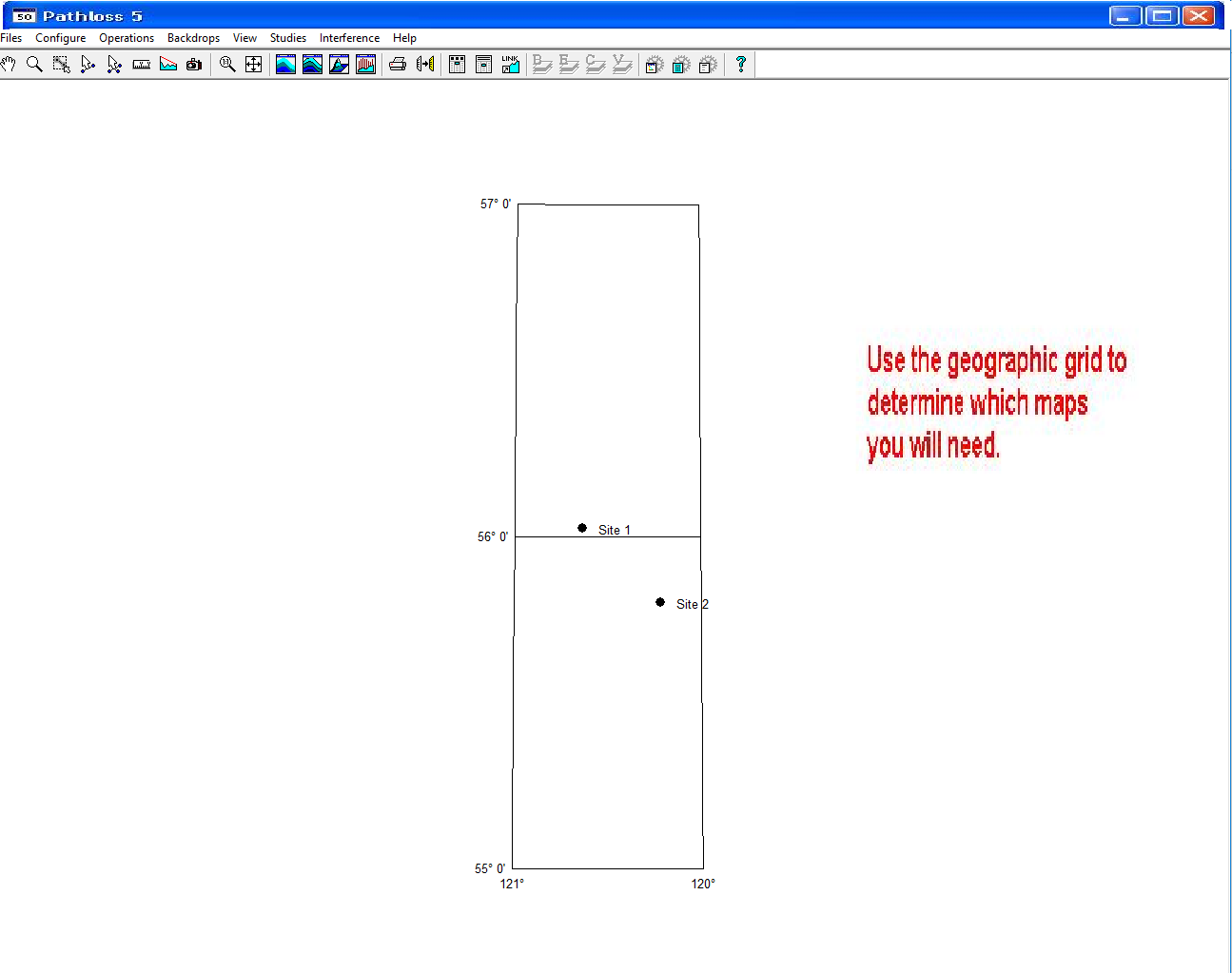Select the Site 2 point on map
This screenshot has height=973, width=1232.
(x=660, y=602)
